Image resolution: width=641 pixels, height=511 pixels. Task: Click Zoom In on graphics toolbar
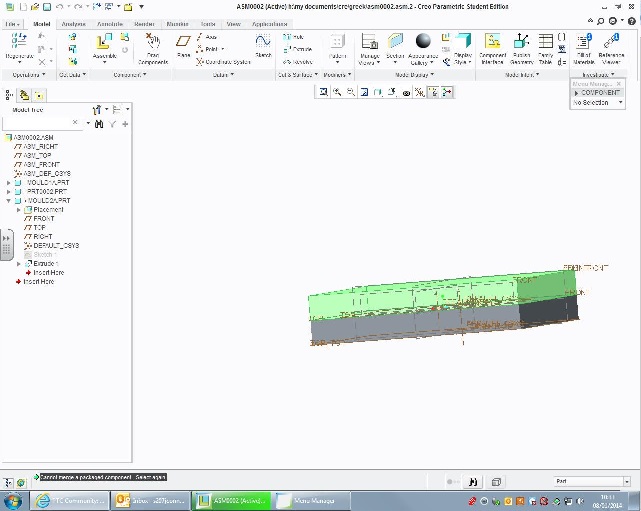pos(337,92)
